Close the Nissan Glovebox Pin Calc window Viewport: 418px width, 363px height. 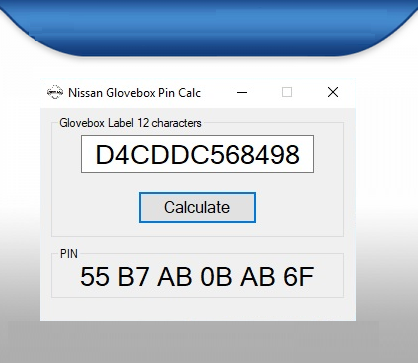point(333,92)
